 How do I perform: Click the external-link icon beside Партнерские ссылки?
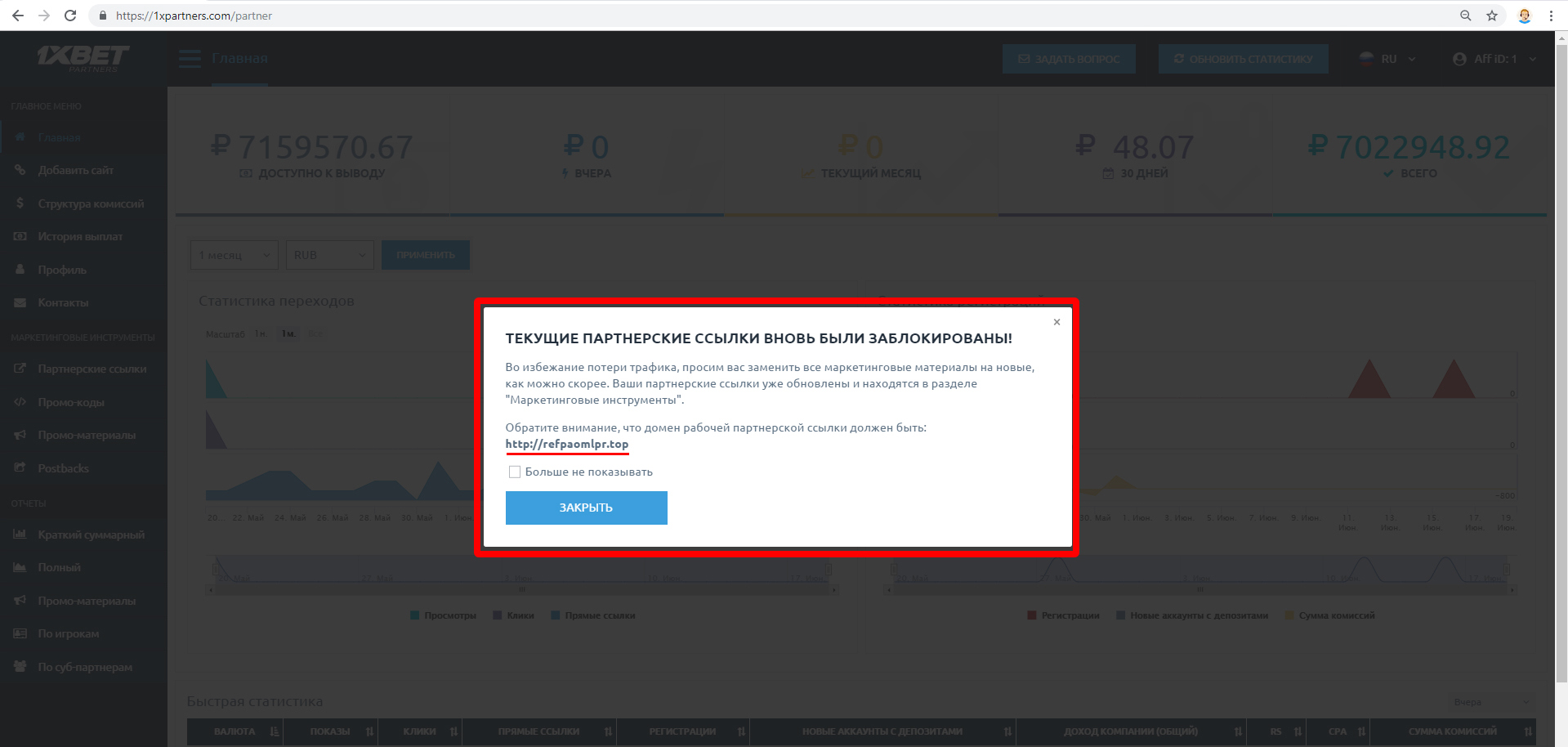(x=20, y=369)
